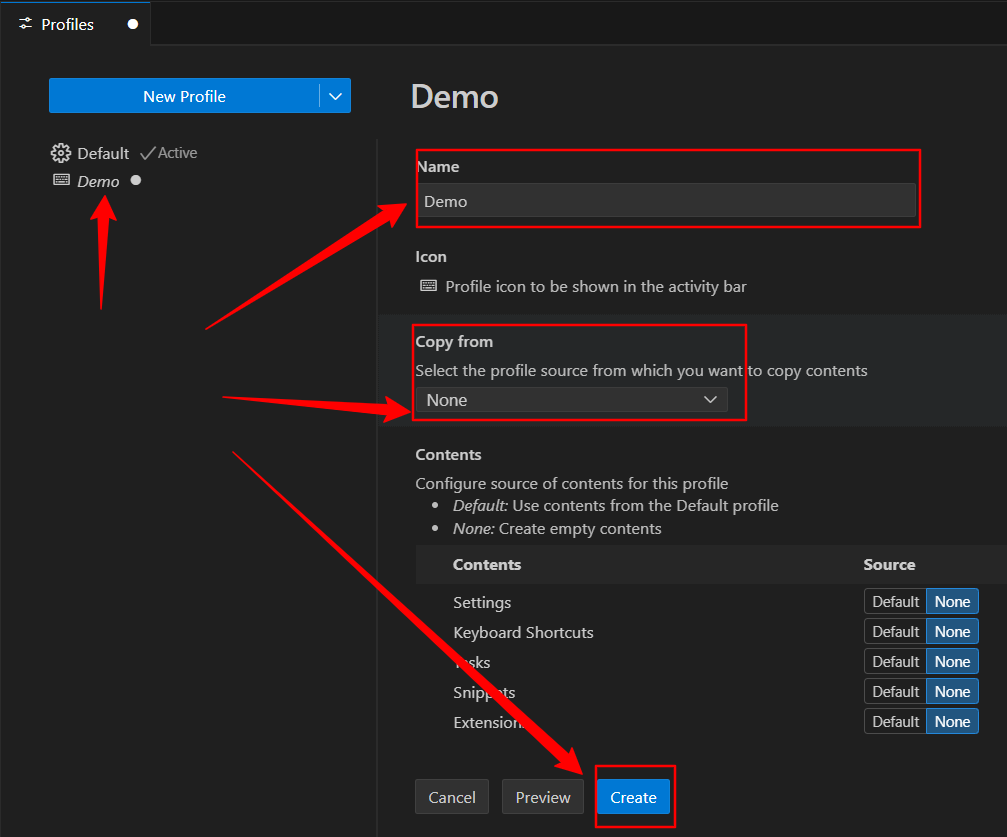Click the Contents column header
This screenshot has height=837, width=1007.
point(487,565)
